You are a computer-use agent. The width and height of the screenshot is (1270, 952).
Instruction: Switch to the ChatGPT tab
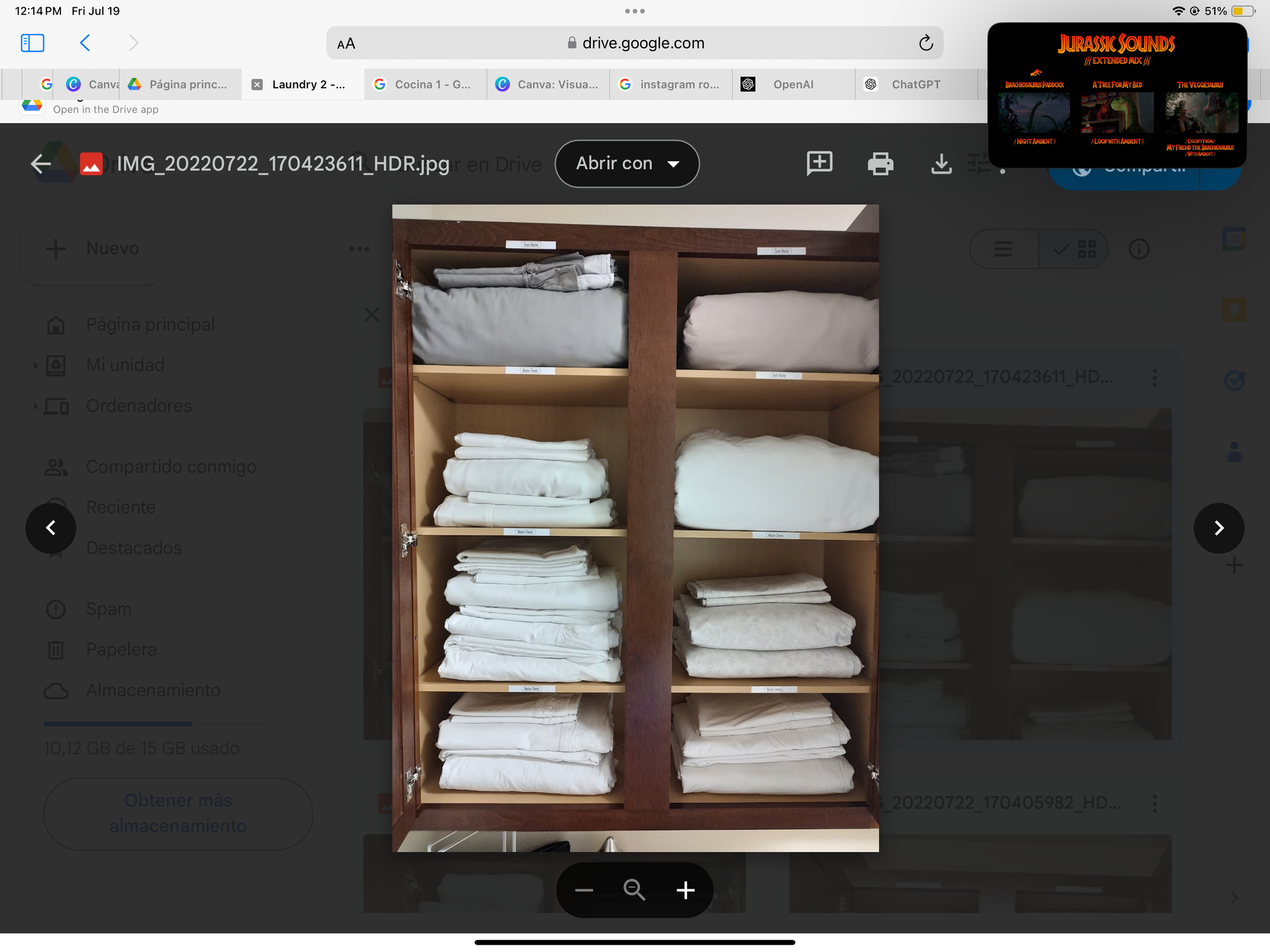click(x=915, y=84)
